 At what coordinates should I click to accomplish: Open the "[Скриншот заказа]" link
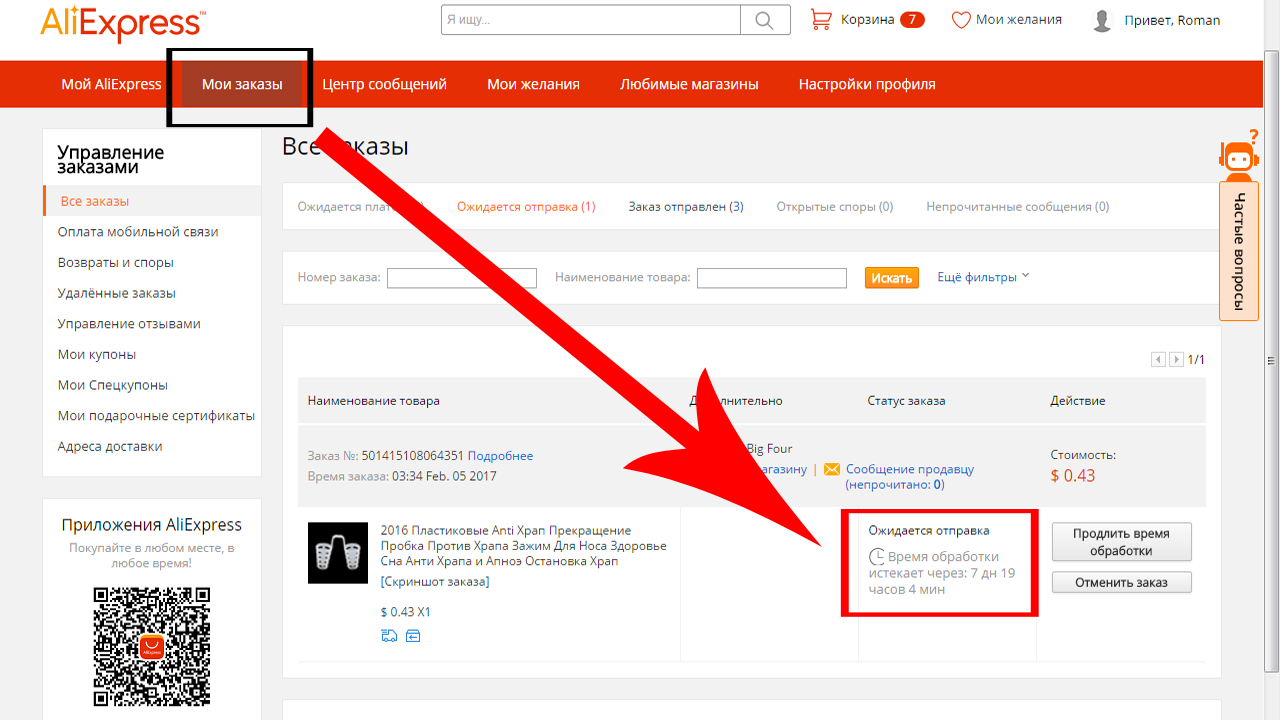435,582
